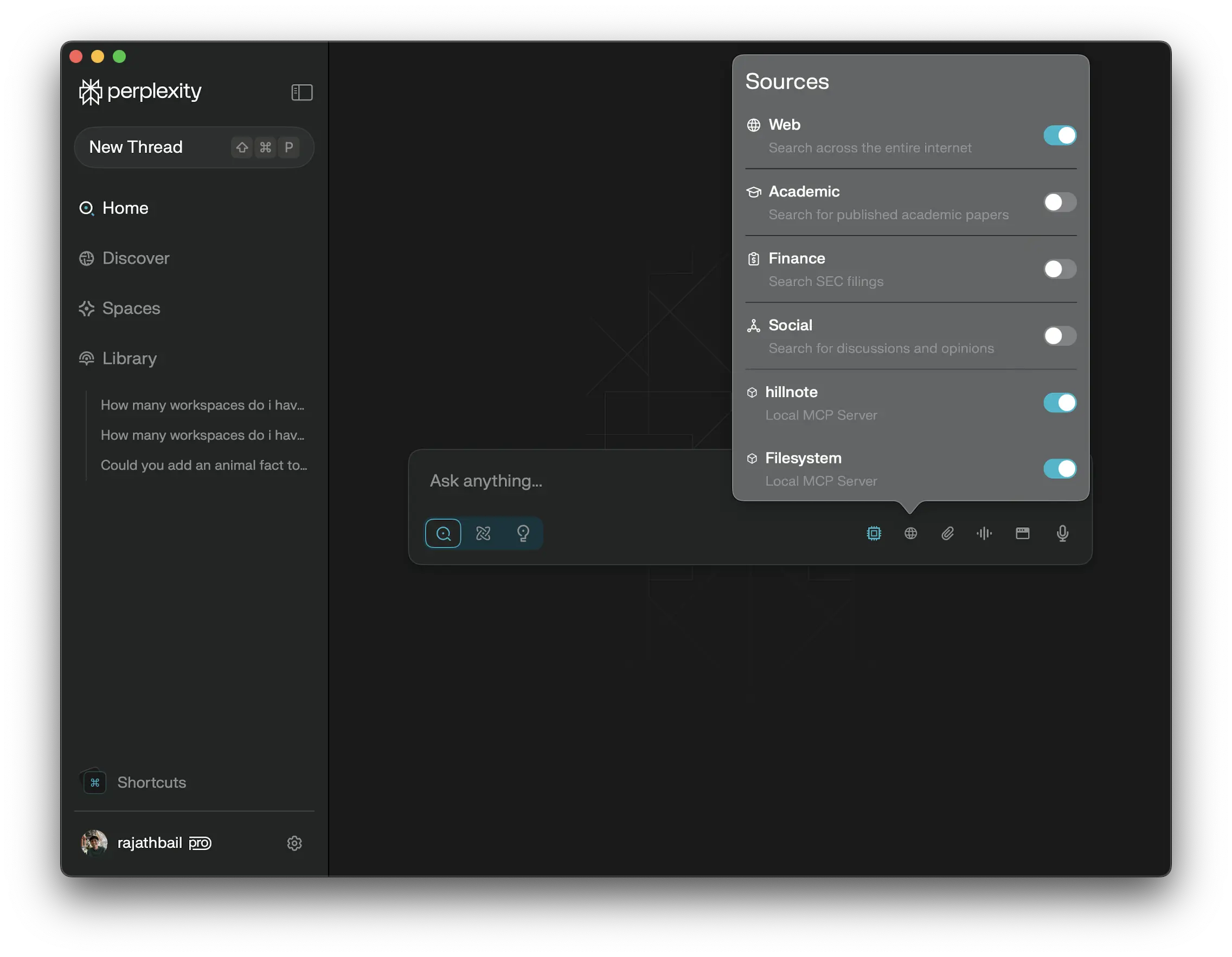Click the globe sources icon in toolbar

pyautogui.click(x=910, y=533)
